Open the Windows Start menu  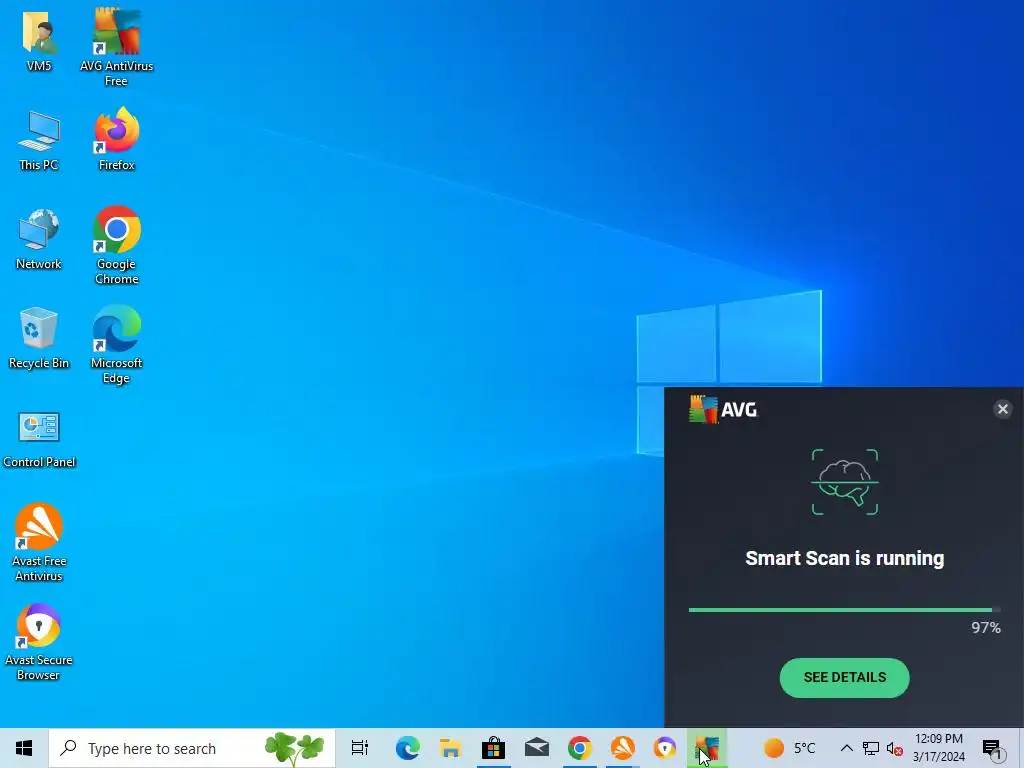click(x=24, y=748)
